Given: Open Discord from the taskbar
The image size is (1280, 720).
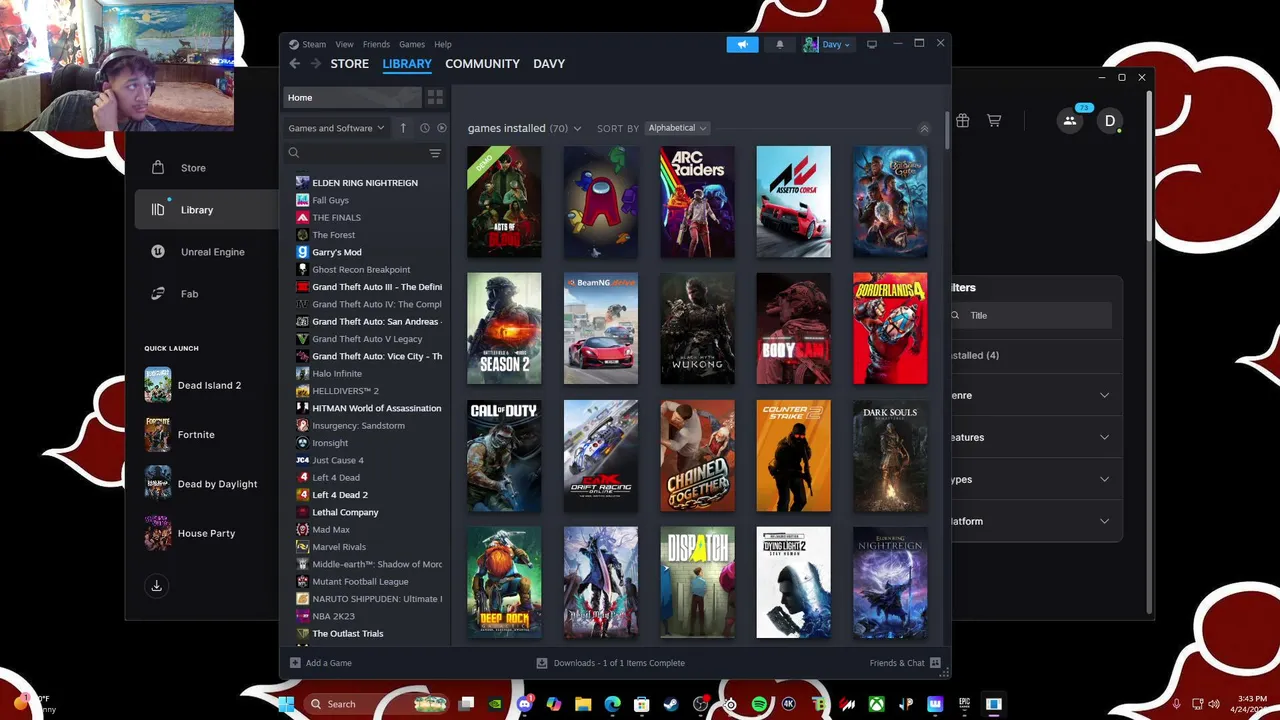Looking at the screenshot, I should [x=525, y=704].
